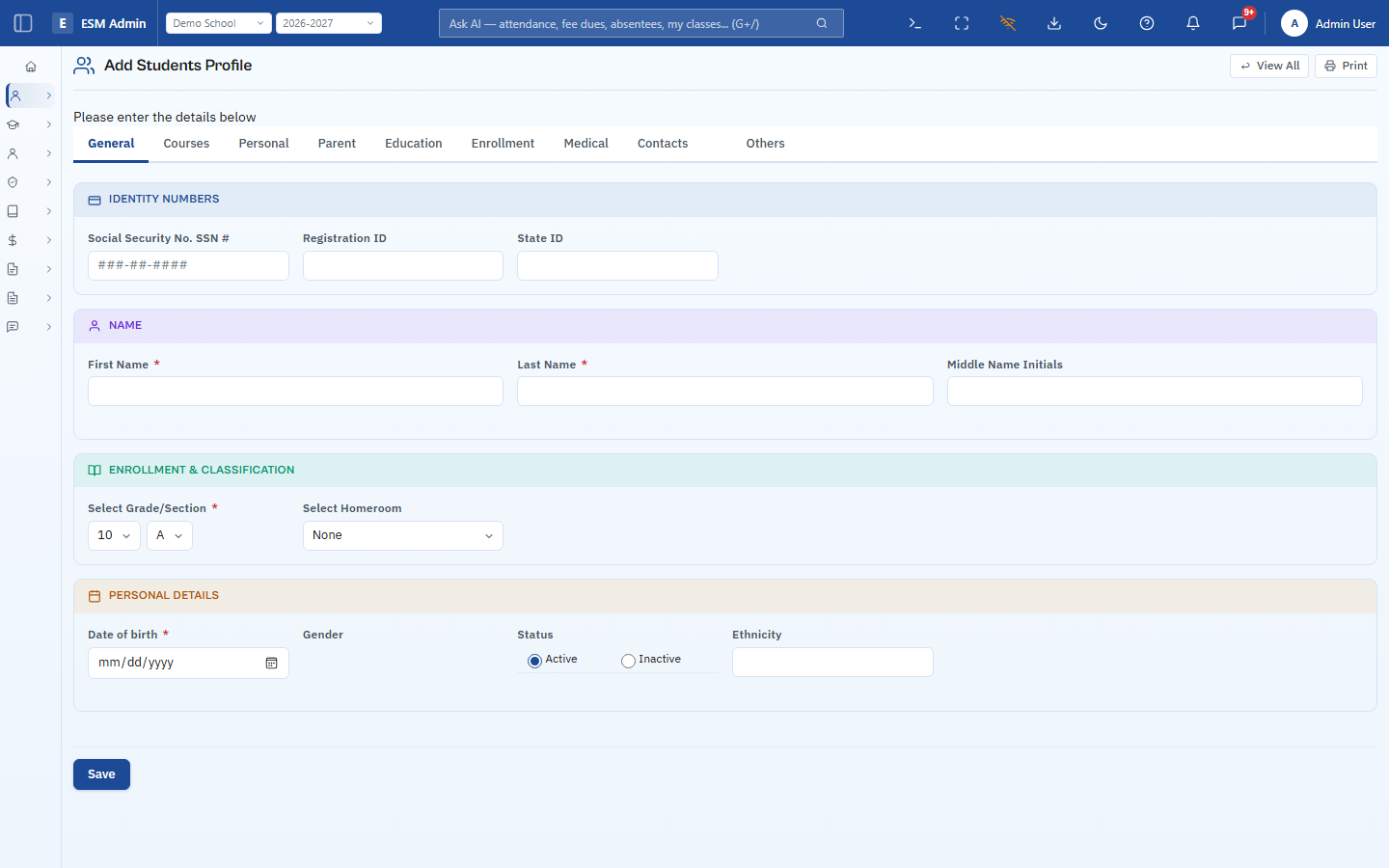This screenshot has width=1389, height=868.
Task: Open the book icon section in sidebar
Action: [14, 211]
